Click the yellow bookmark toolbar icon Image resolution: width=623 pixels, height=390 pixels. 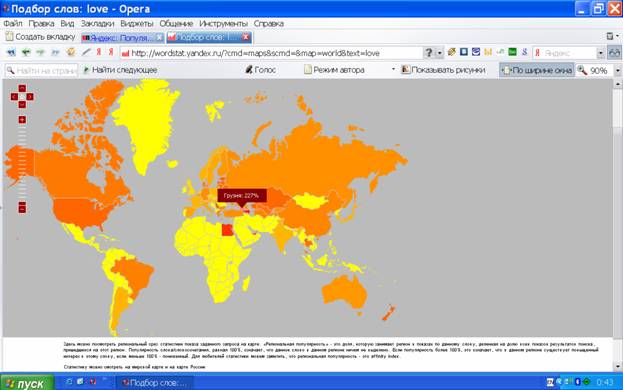point(488,52)
